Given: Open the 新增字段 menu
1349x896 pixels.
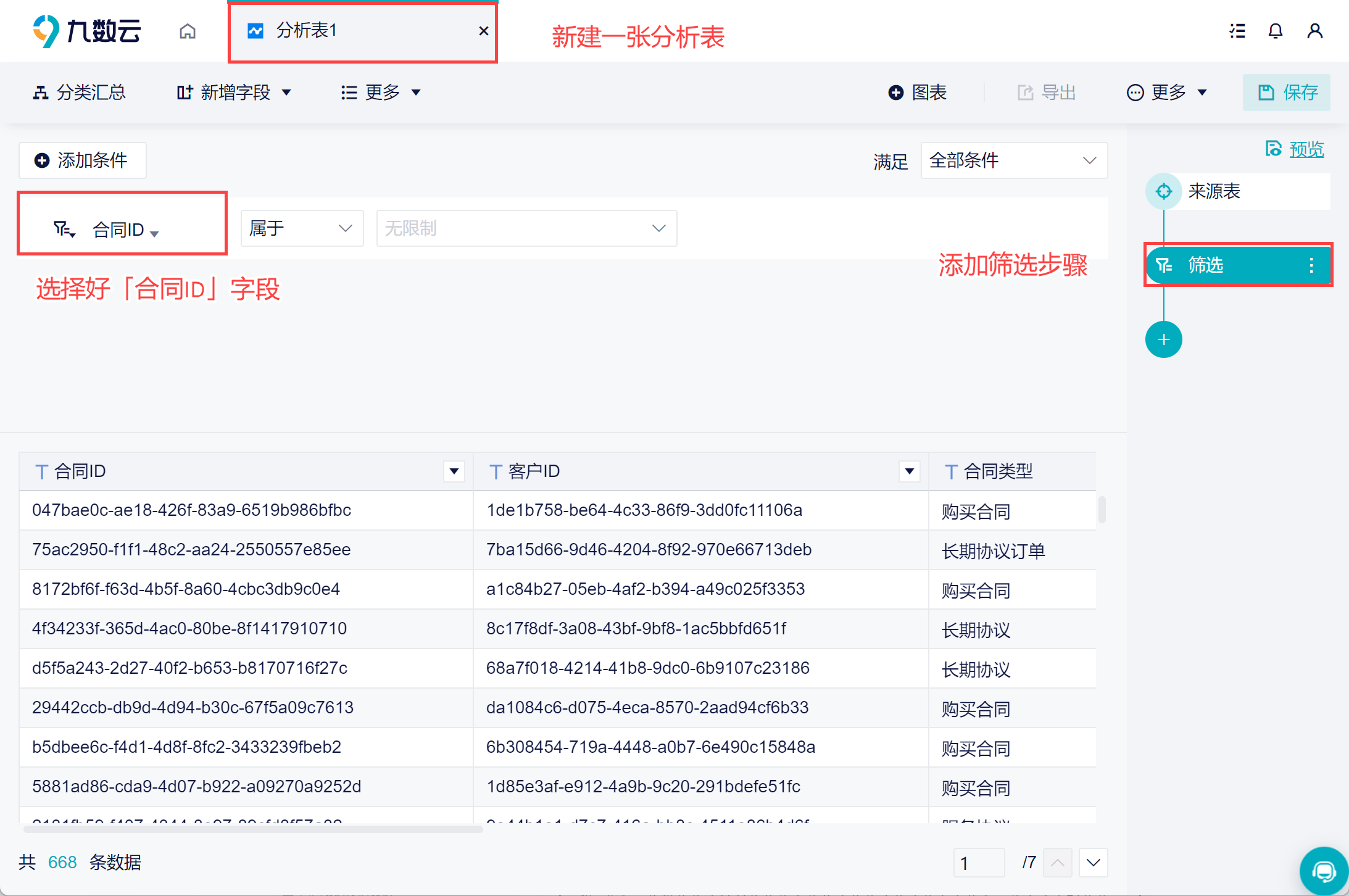Looking at the screenshot, I should (235, 93).
